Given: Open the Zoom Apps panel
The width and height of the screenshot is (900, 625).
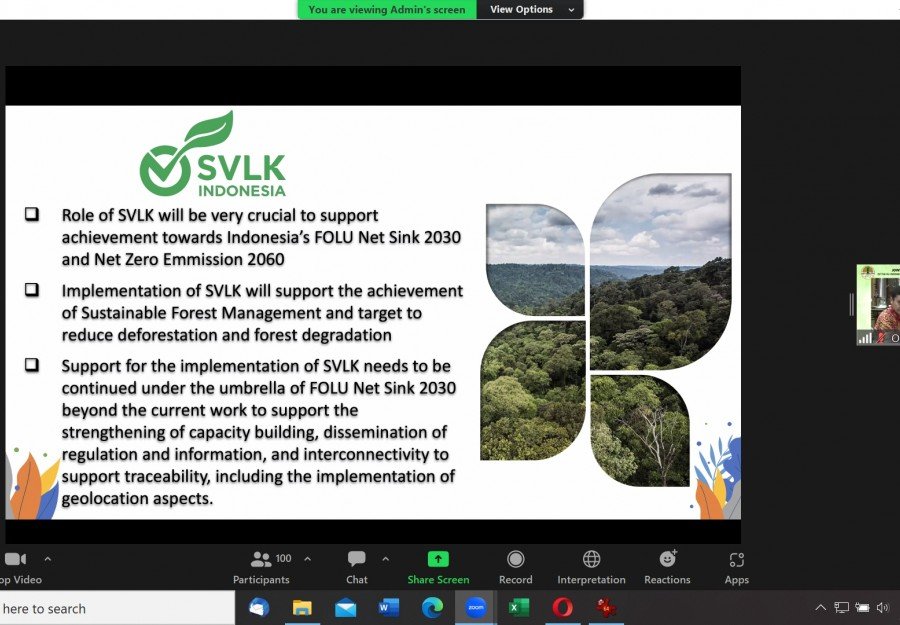Looking at the screenshot, I should [736, 568].
